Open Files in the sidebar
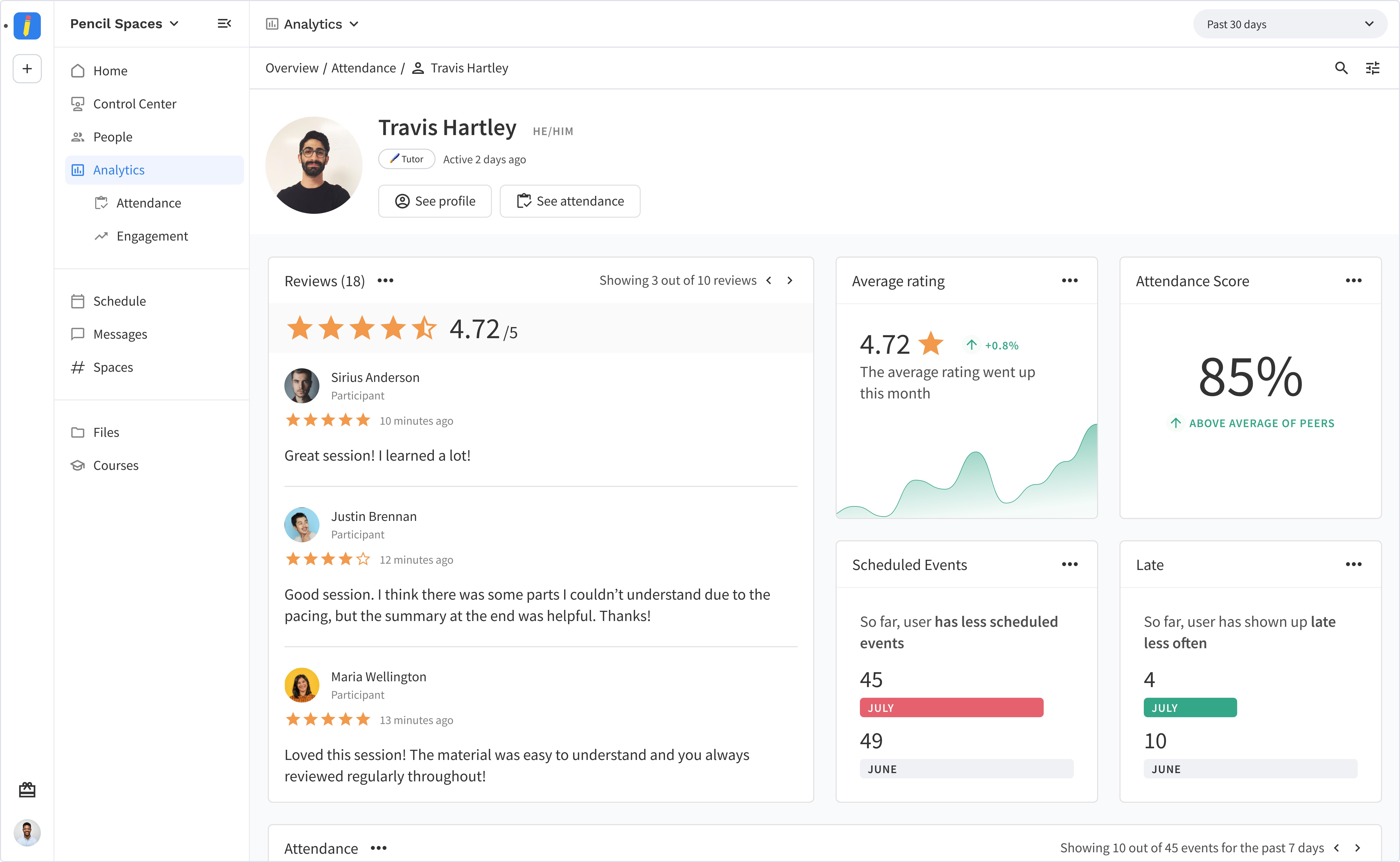This screenshot has width=1400, height=862. (154, 432)
